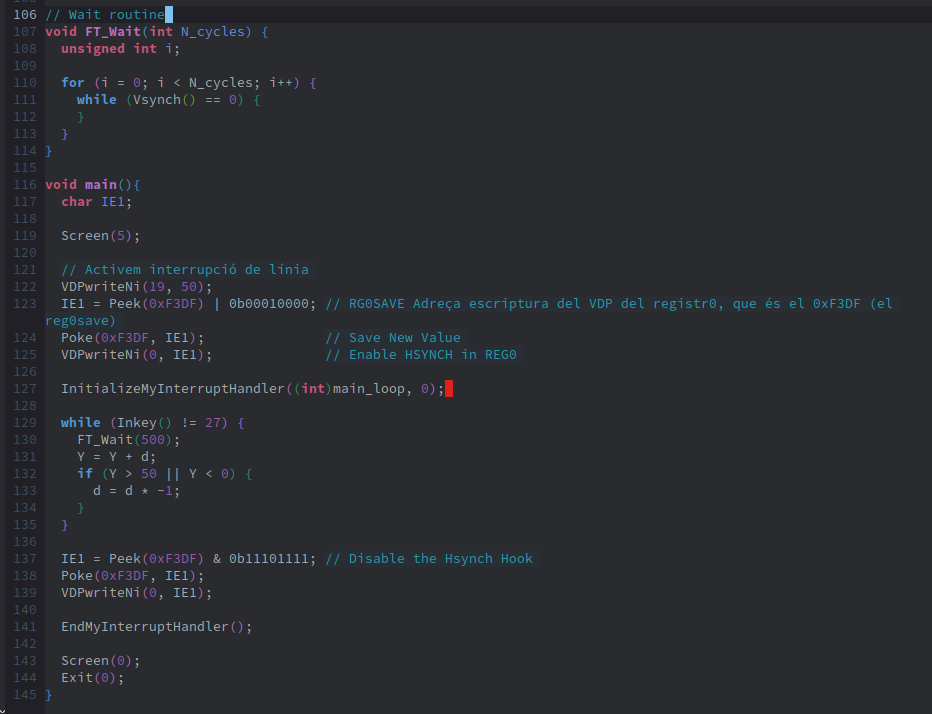The width and height of the screenshot is (932, 714).
Task: Click "while (Inkey() != 27) {" line
Action: coord(153,423)
